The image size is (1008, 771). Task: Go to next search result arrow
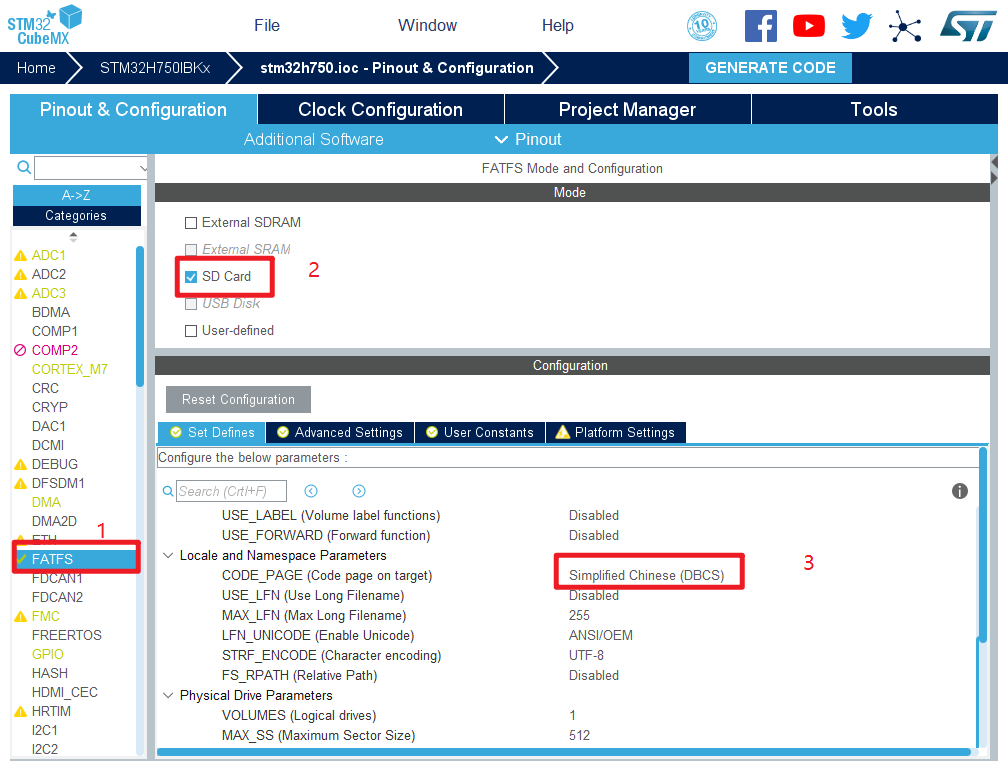coord(359,491)
